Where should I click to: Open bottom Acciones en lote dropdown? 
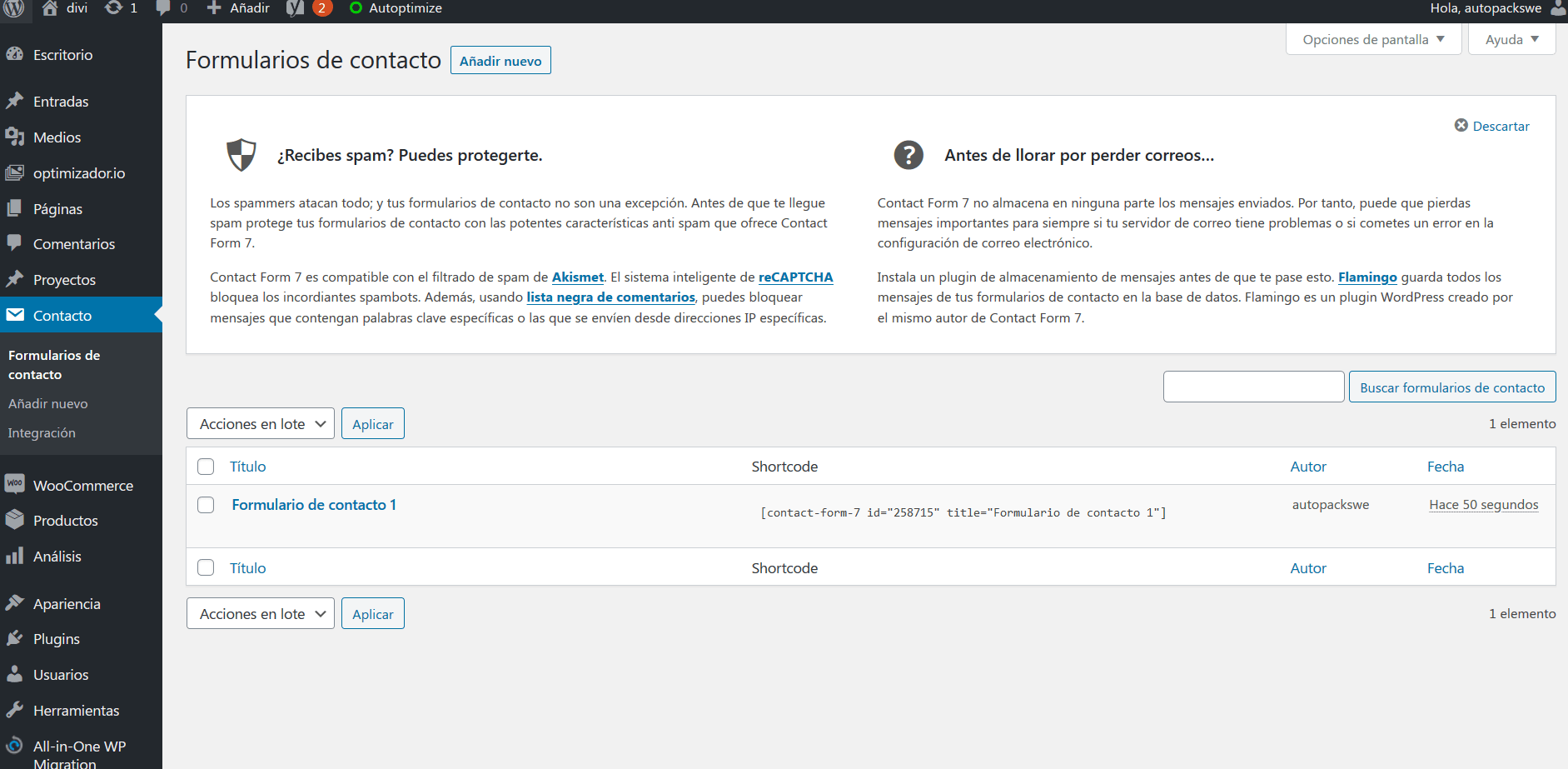tap(261, 613)
